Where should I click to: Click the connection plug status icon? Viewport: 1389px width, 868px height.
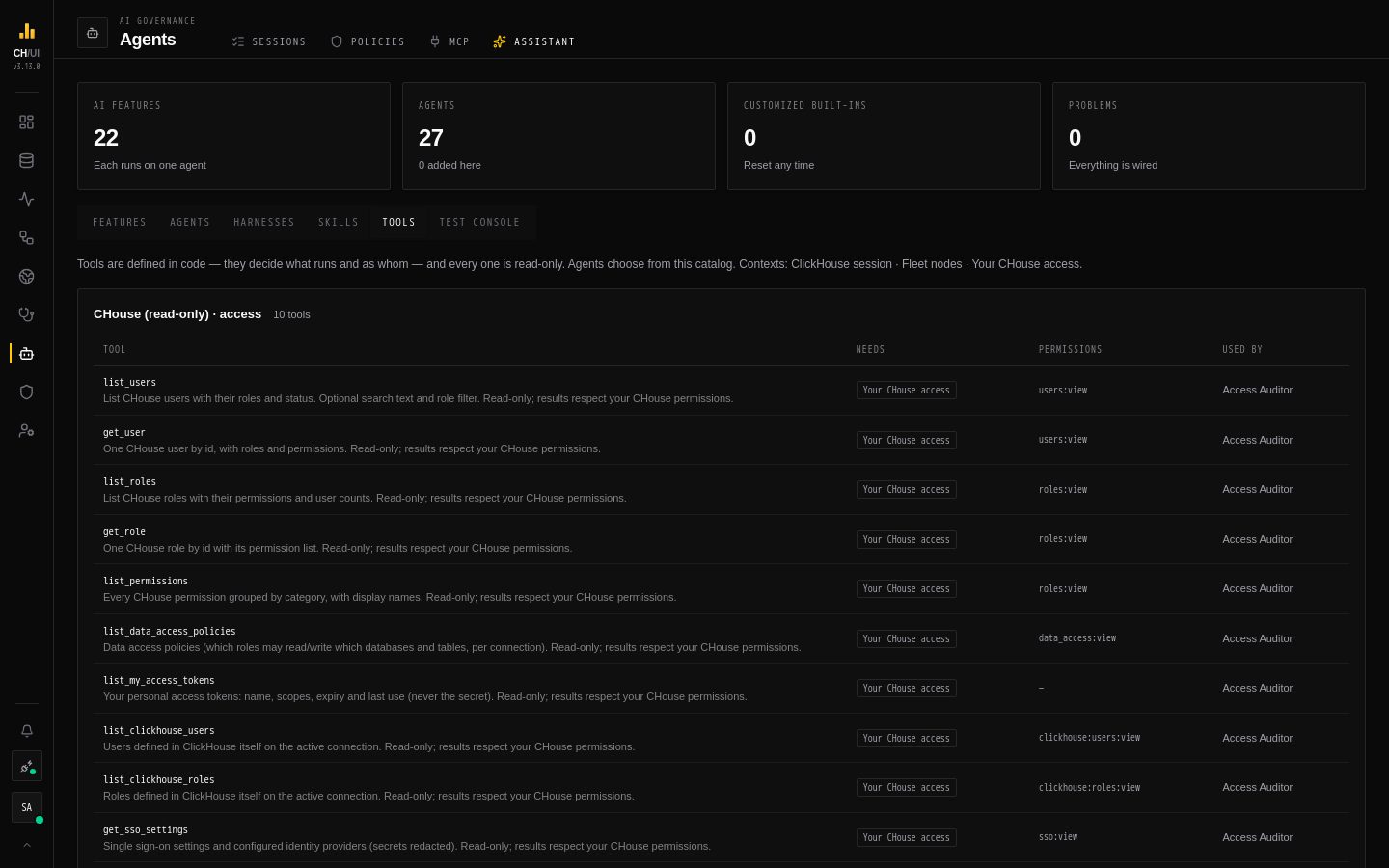(27, 767)
